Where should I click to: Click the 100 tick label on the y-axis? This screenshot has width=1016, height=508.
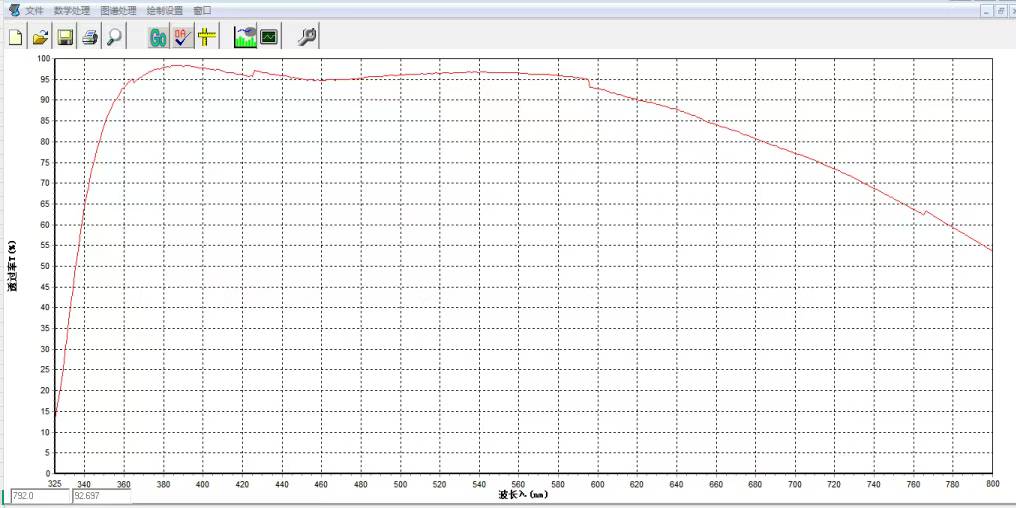43,58
